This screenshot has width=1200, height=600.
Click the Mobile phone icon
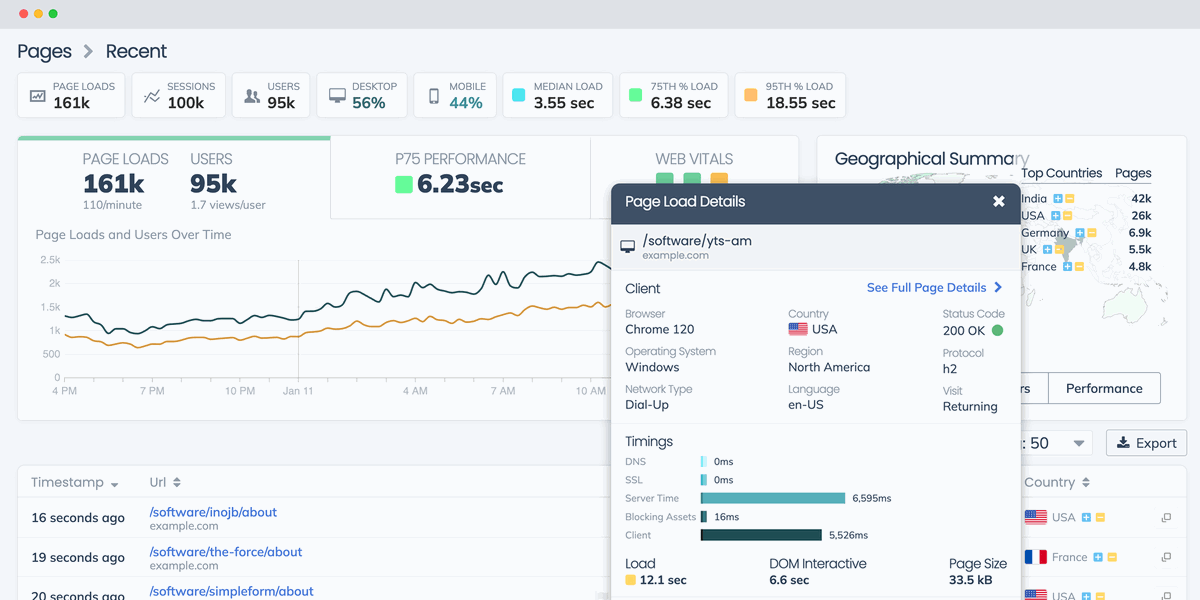pos(434,96)
